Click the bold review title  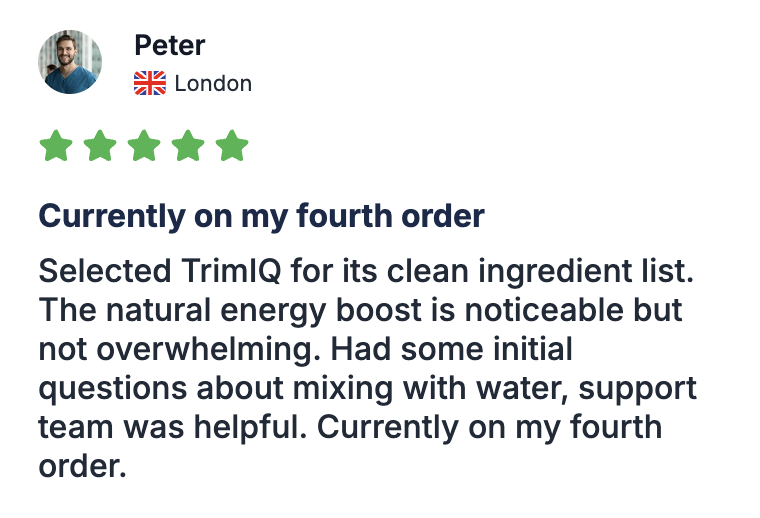pyautogui.click(x=261, y=215)
